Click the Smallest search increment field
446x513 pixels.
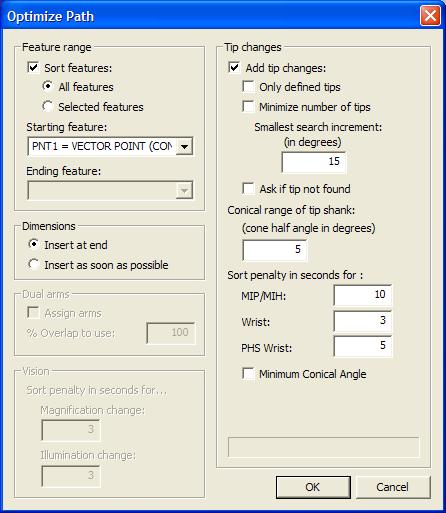coord(314,162)
